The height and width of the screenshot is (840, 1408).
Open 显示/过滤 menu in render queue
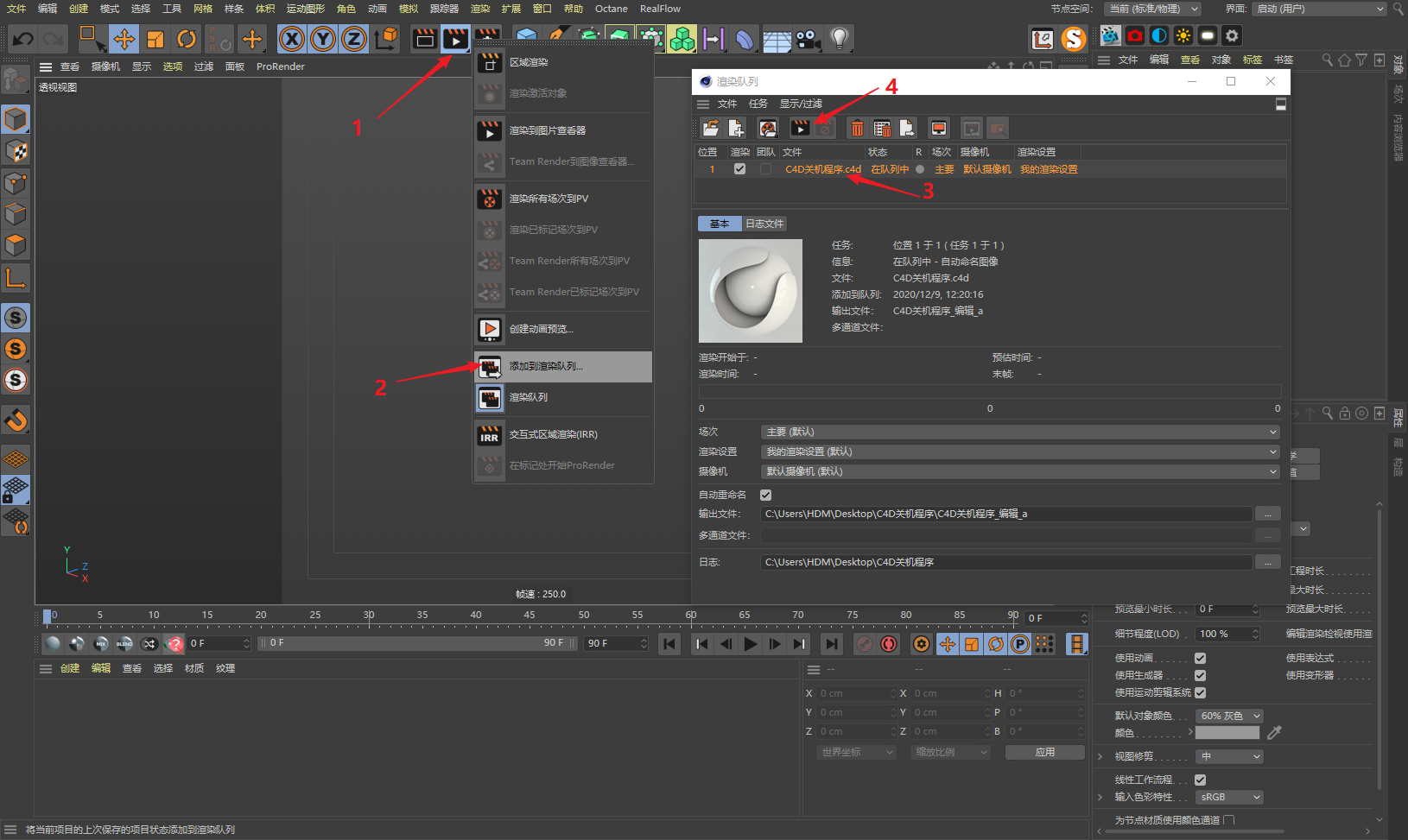click(801, 104)
